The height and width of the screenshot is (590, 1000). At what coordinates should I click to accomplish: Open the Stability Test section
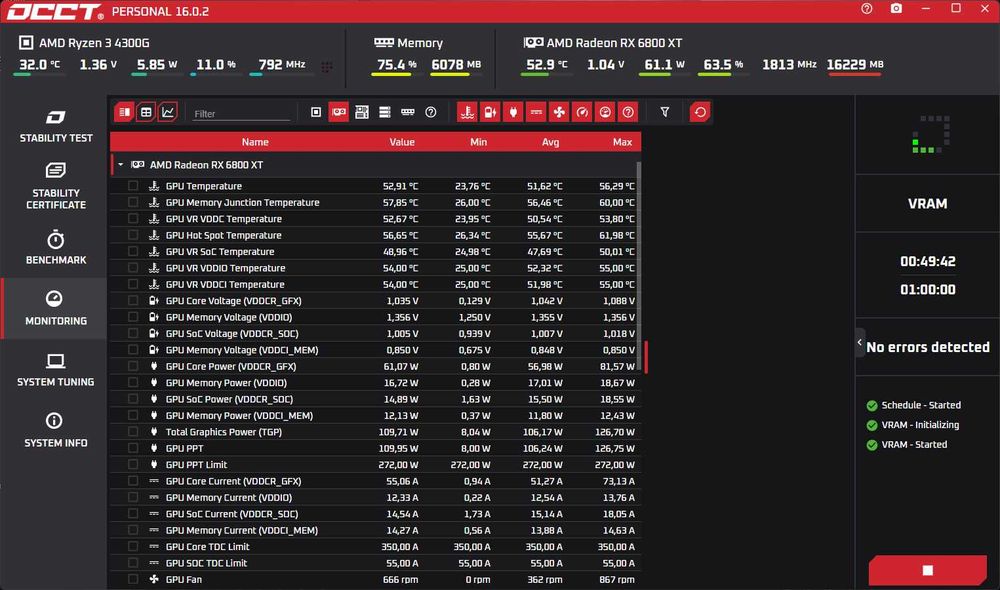(55, 126)
